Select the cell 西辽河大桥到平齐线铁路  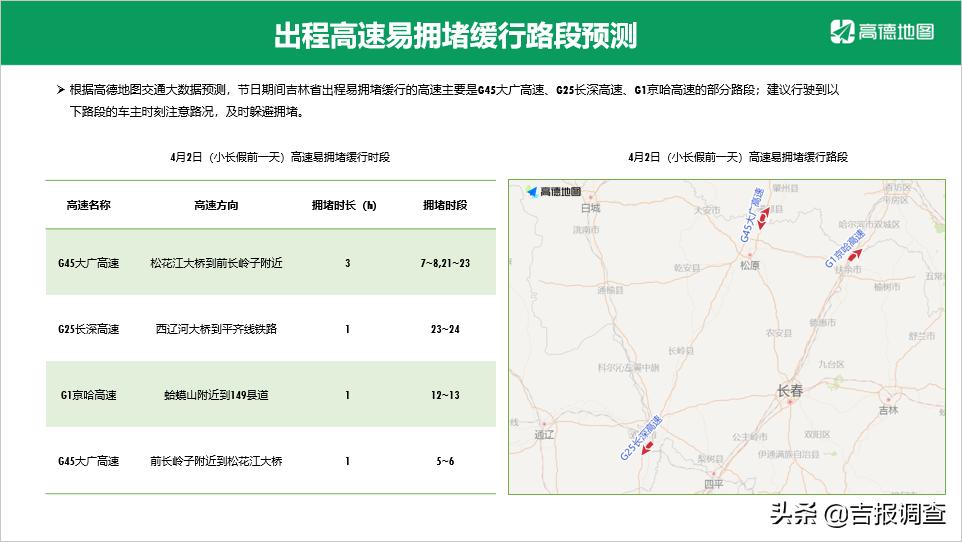coord(216,329)
